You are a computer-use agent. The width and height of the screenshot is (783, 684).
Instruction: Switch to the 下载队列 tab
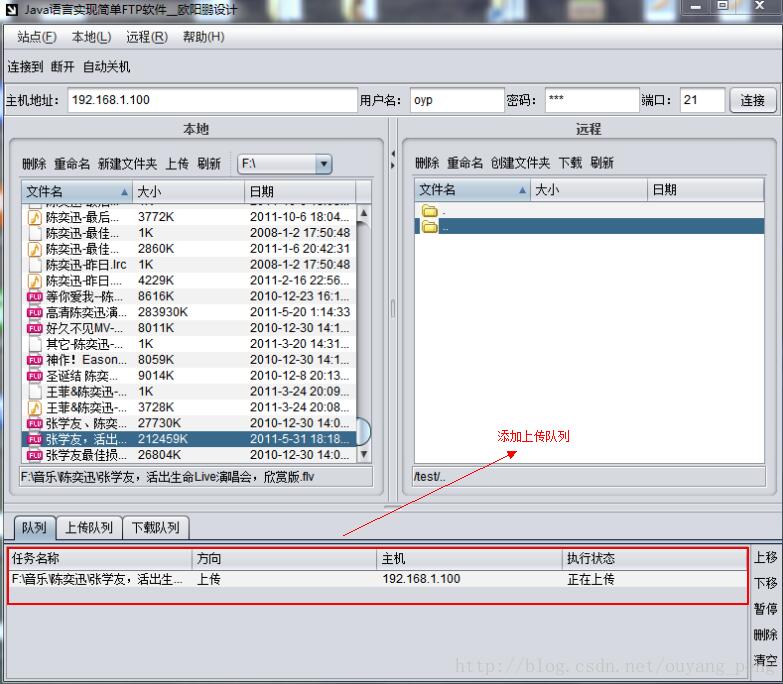point(156,528)
